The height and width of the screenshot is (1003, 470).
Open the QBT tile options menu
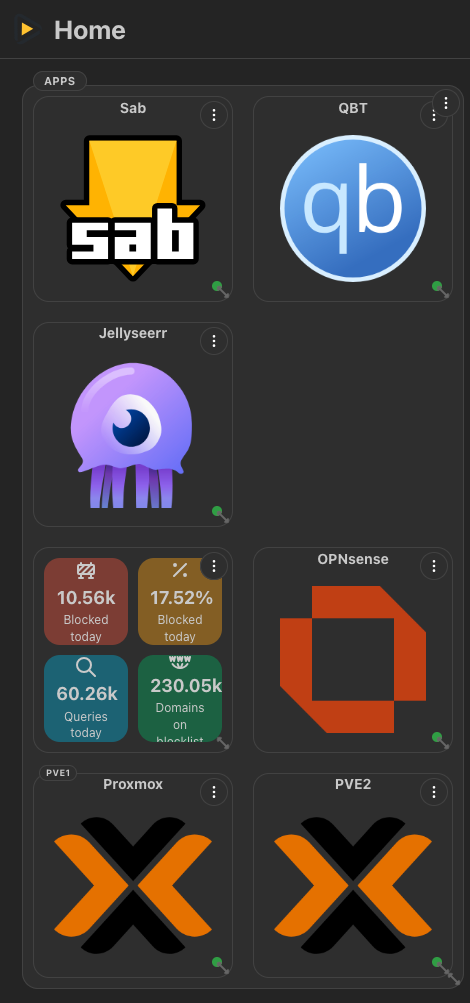click(x=431, y=116)
